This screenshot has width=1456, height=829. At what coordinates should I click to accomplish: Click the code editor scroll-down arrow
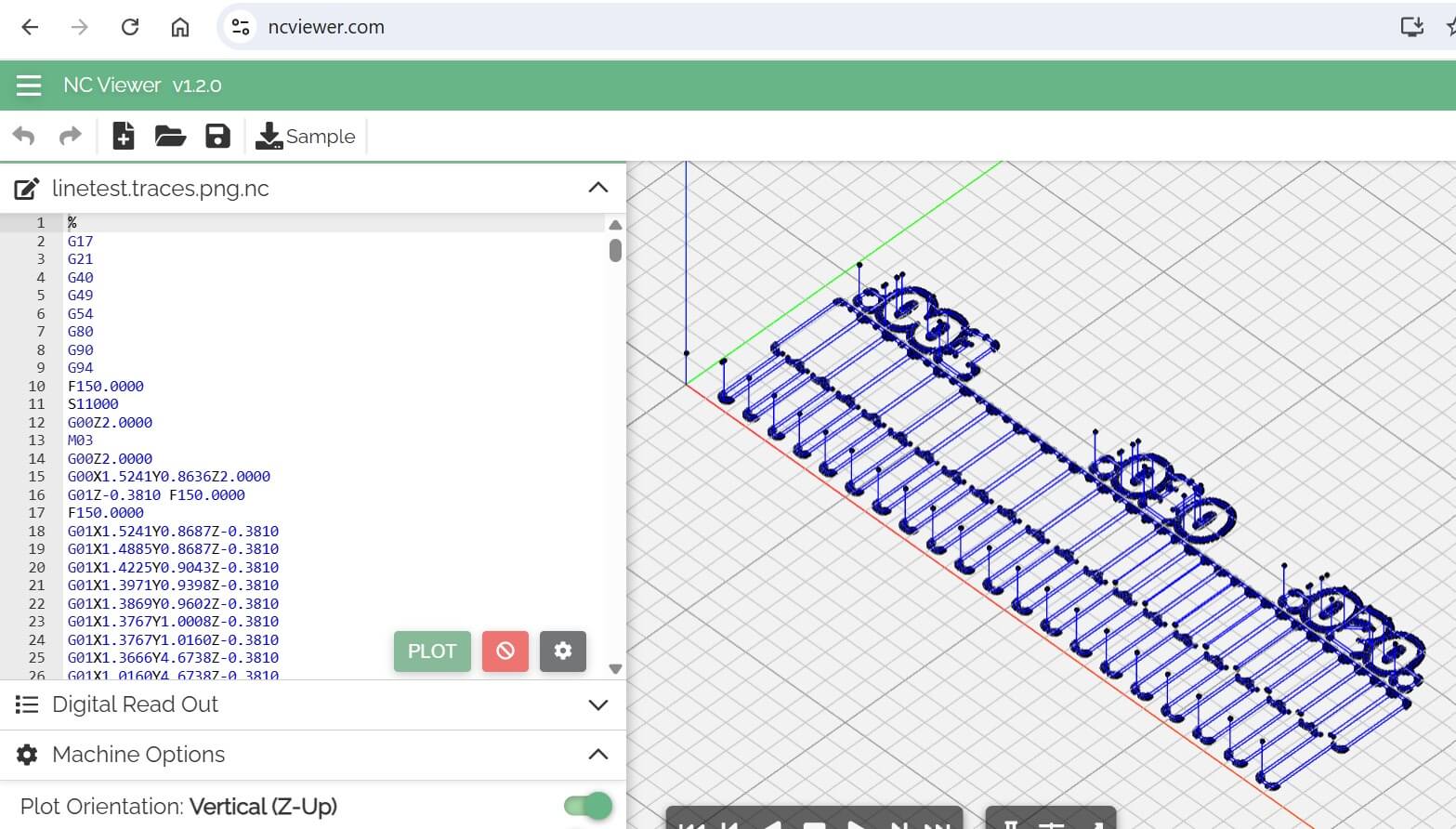pyautogui.click(x=615, y=668)
